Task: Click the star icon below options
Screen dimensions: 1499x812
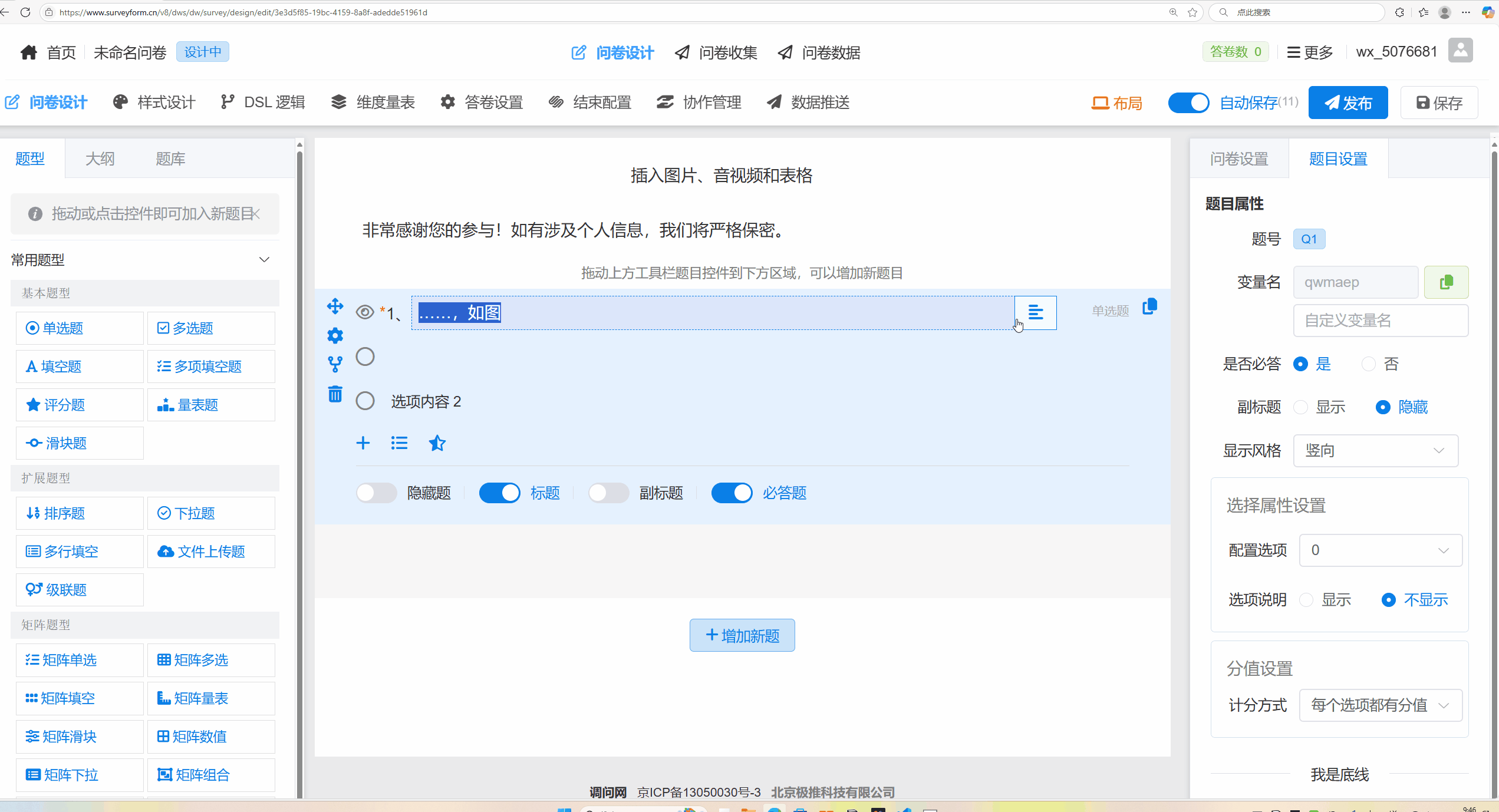Action: tap(437, 443)
